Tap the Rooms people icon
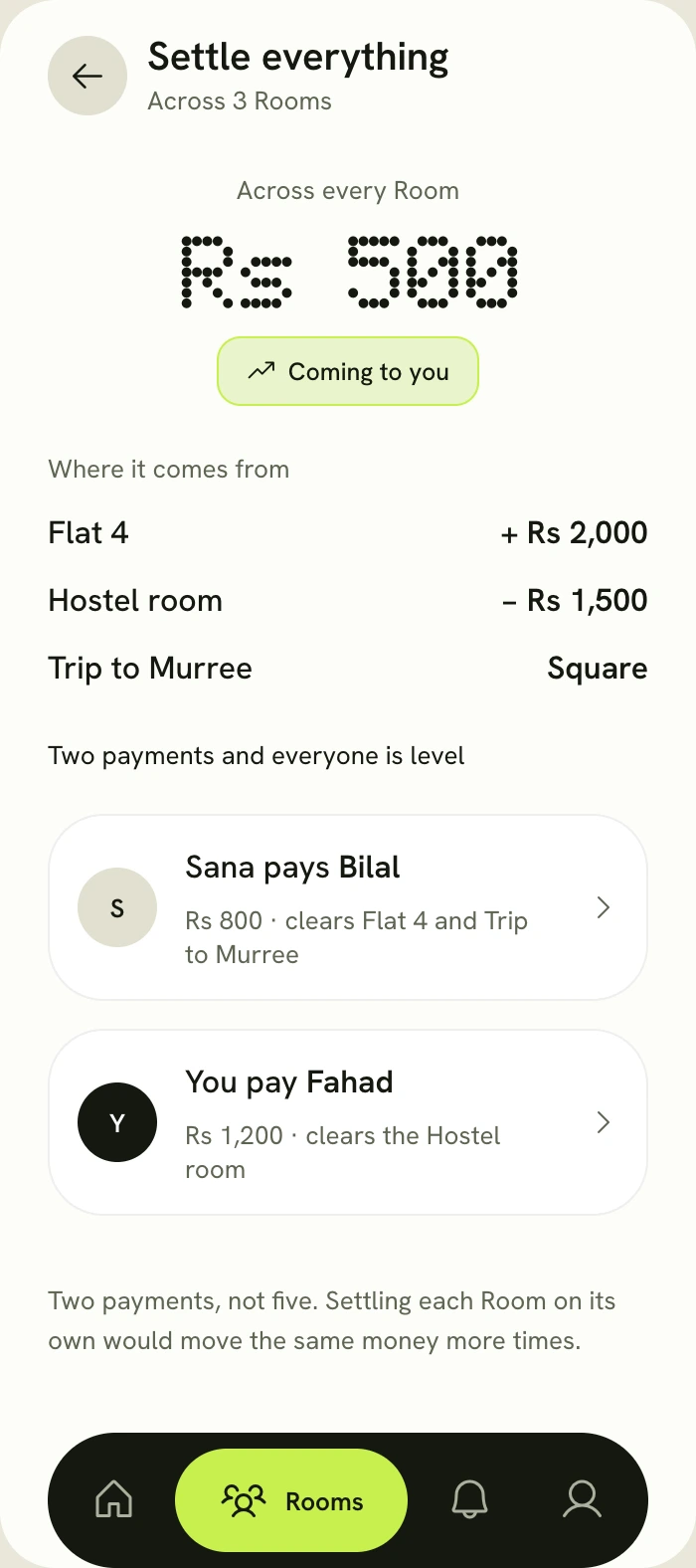The width and height of the screenshot is (696, 1568). (244, 1500)
